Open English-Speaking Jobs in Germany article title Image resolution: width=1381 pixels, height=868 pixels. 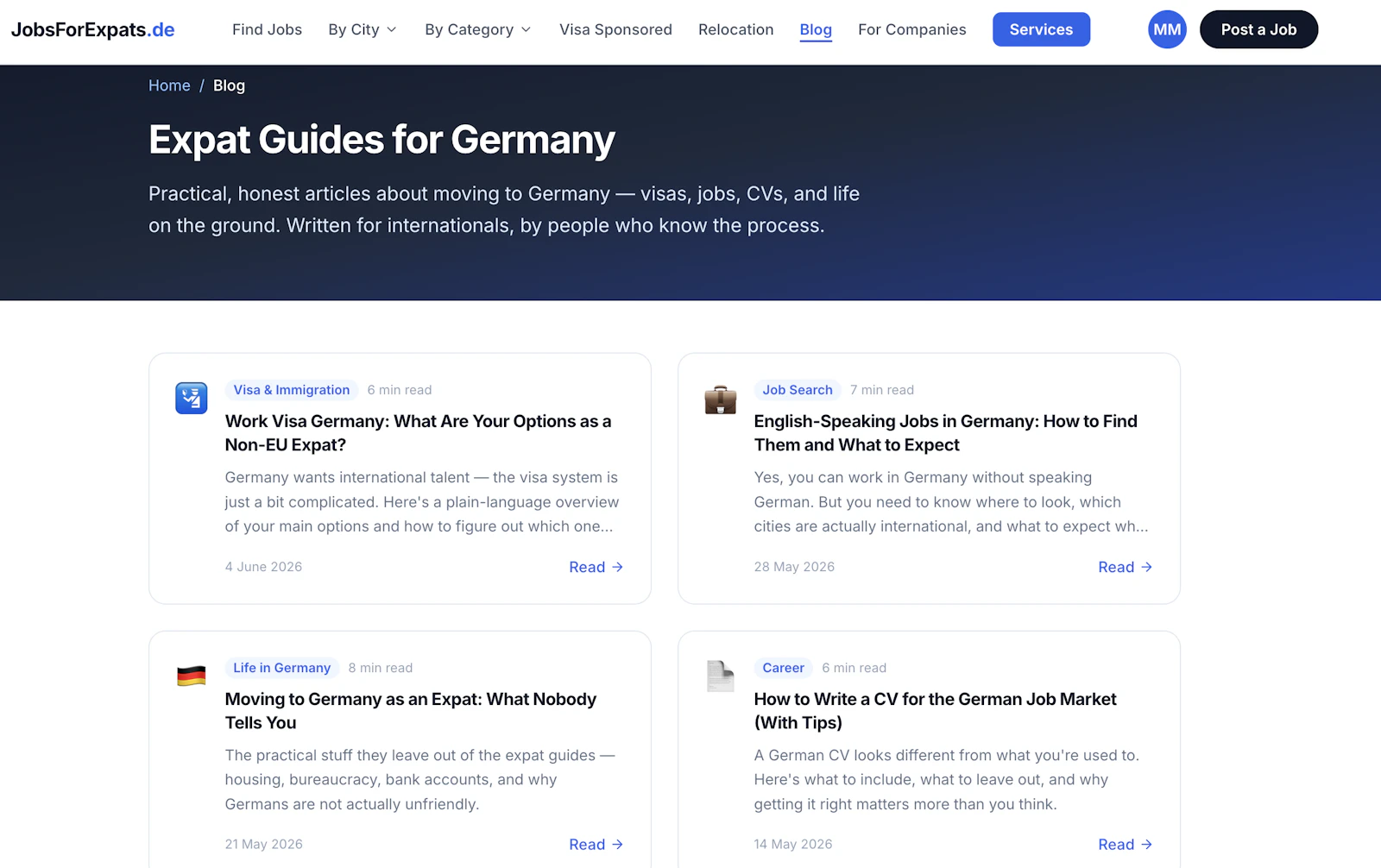945,433
